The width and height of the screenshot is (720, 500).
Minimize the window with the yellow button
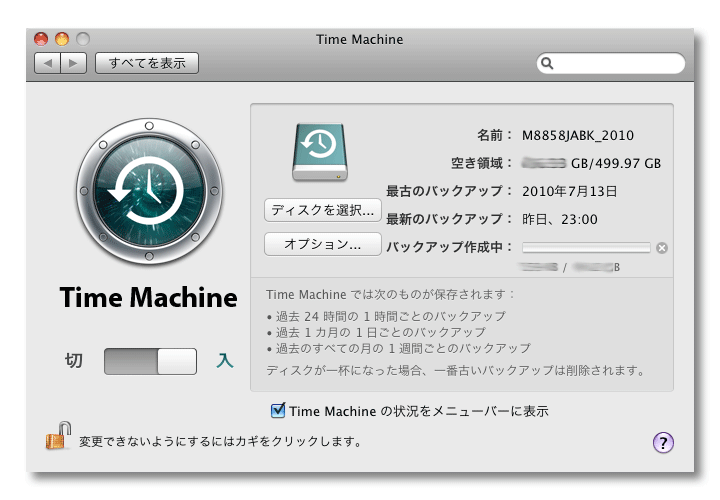(62, 39)
